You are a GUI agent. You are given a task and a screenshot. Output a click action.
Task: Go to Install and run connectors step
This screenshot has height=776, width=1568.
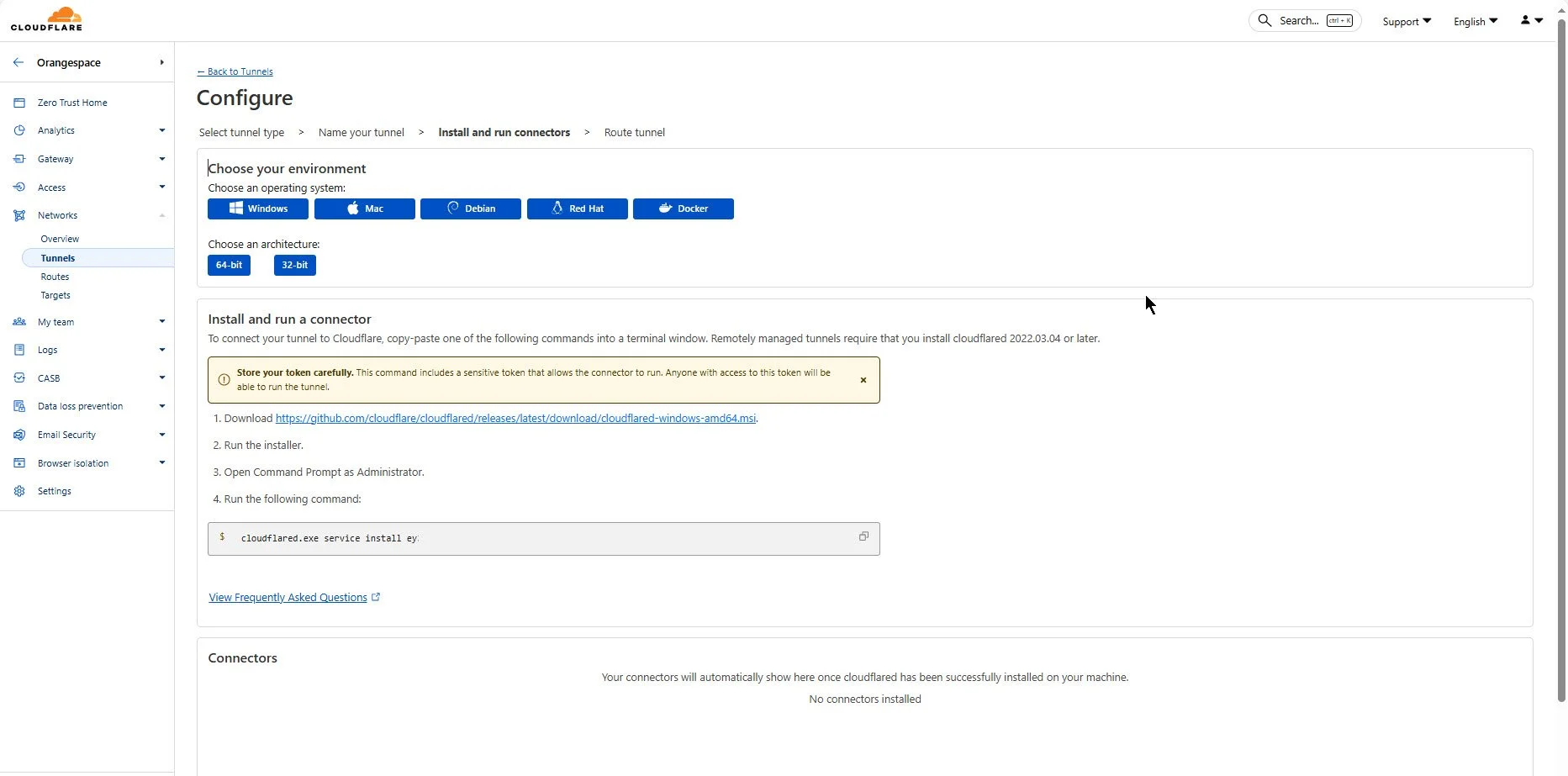point(504,132)
